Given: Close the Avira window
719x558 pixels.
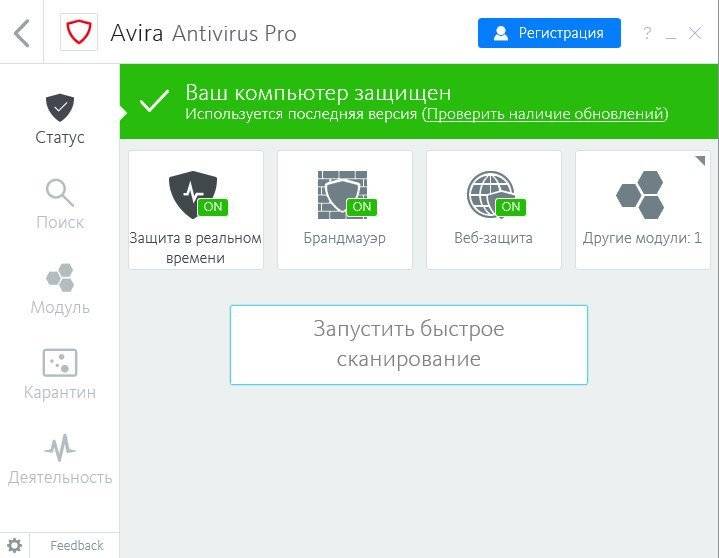Looking at the screenshot, I should point(695,33).
